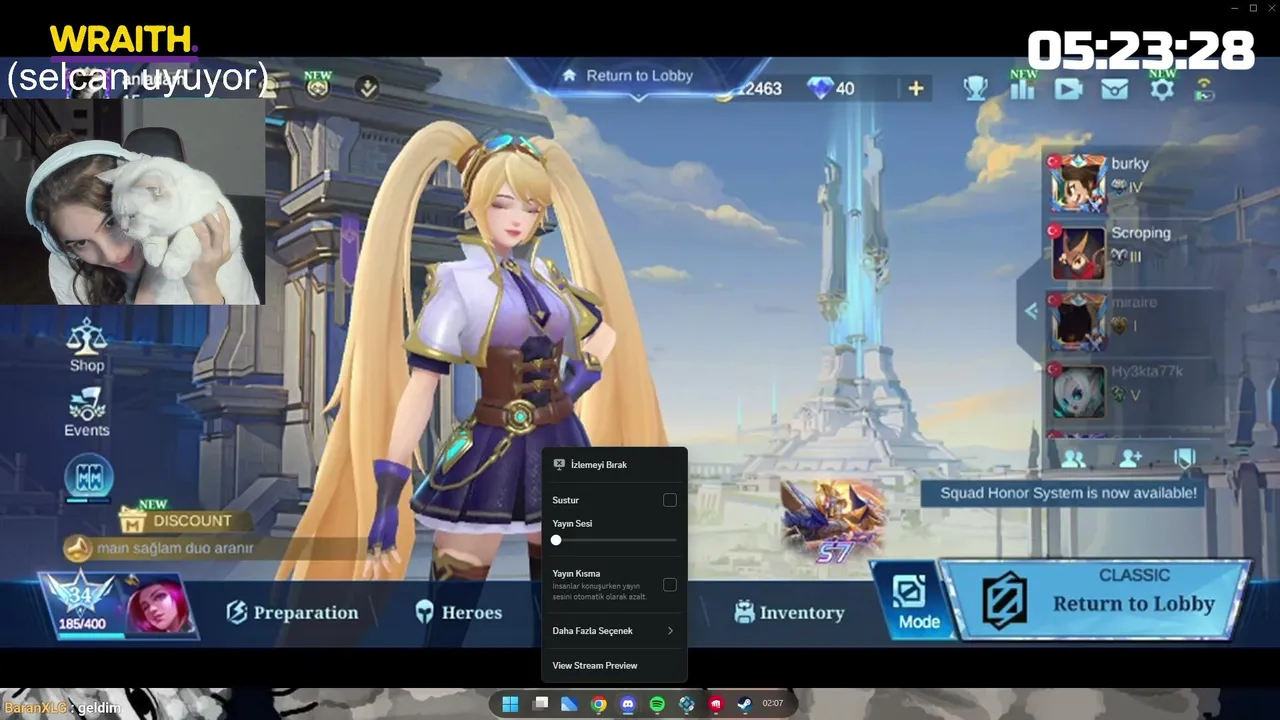The width and height of the screenshot is (1280, 720).
Task: Select İzlemeyi Bırak to stop watching
Action: 614,465
